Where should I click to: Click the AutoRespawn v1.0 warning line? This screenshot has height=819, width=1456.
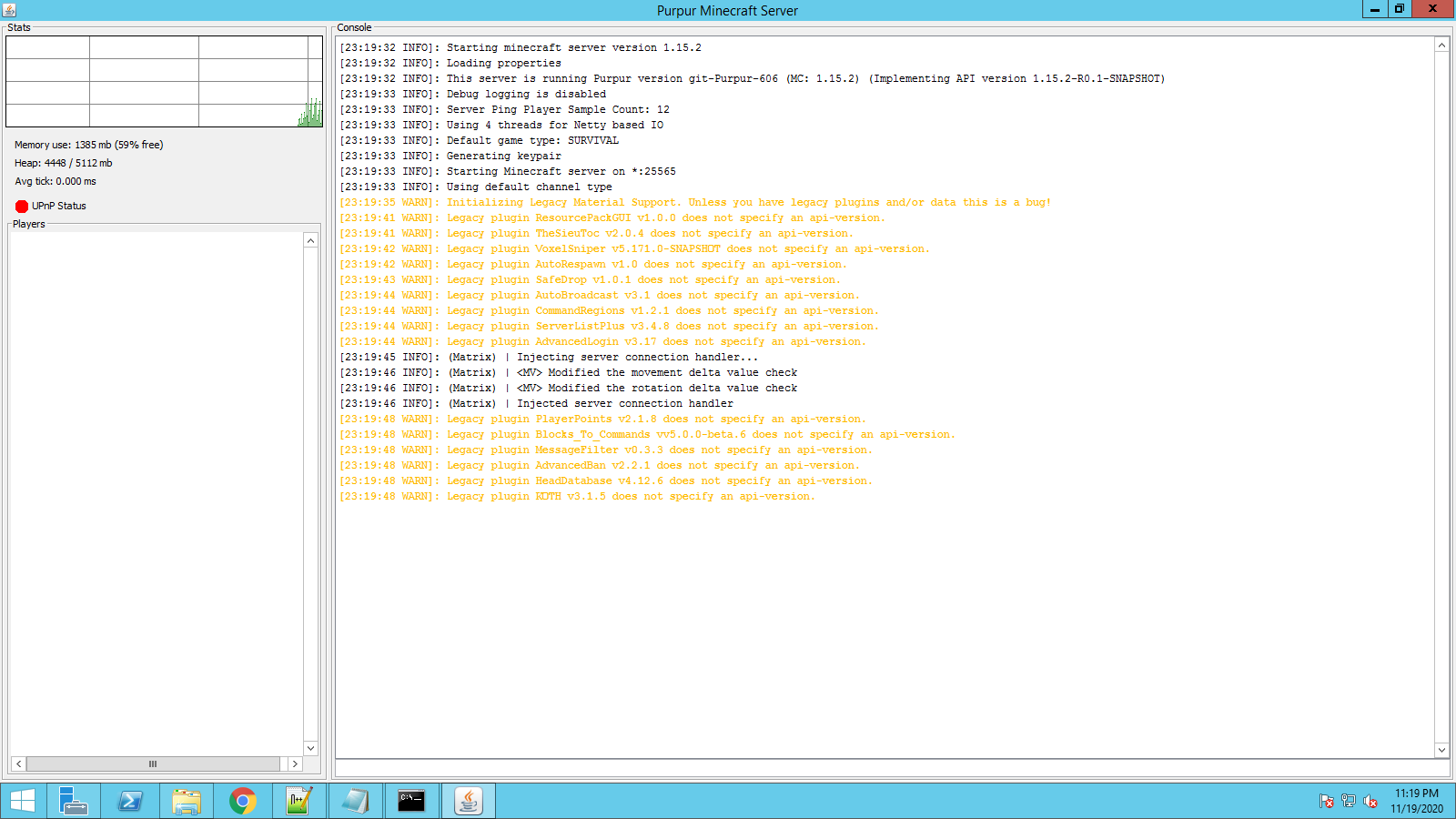(593, 264)
